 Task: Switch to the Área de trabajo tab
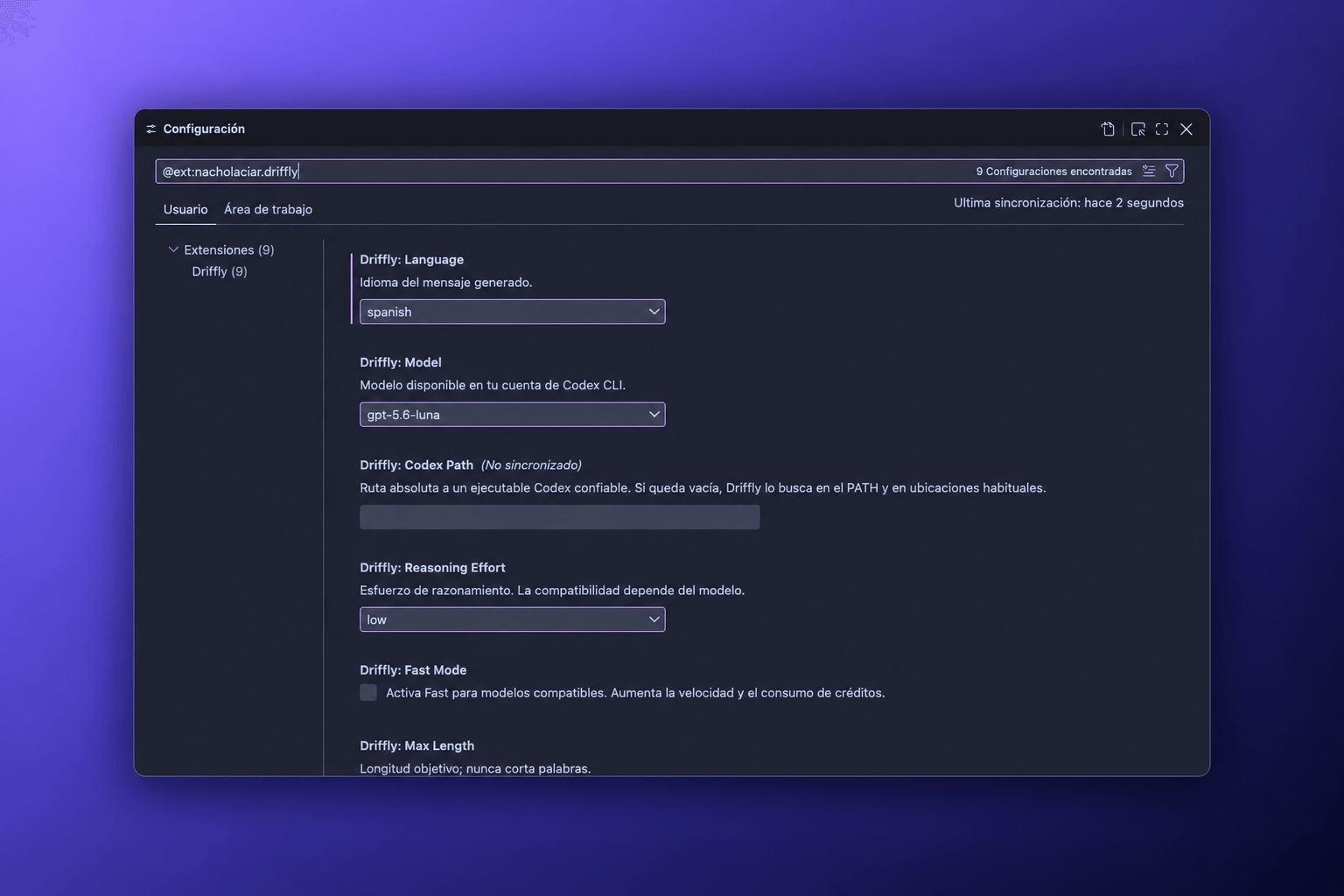[268, 209]
